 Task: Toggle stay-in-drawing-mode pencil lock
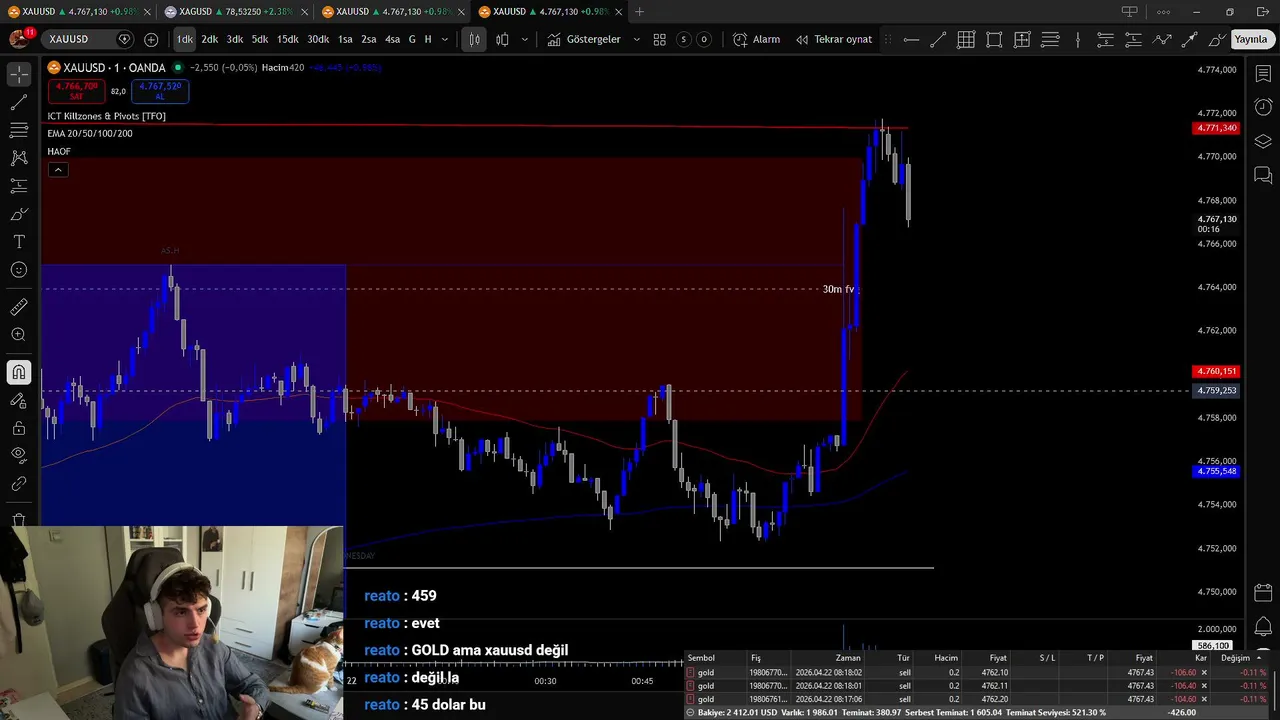(x=19, y=400)
